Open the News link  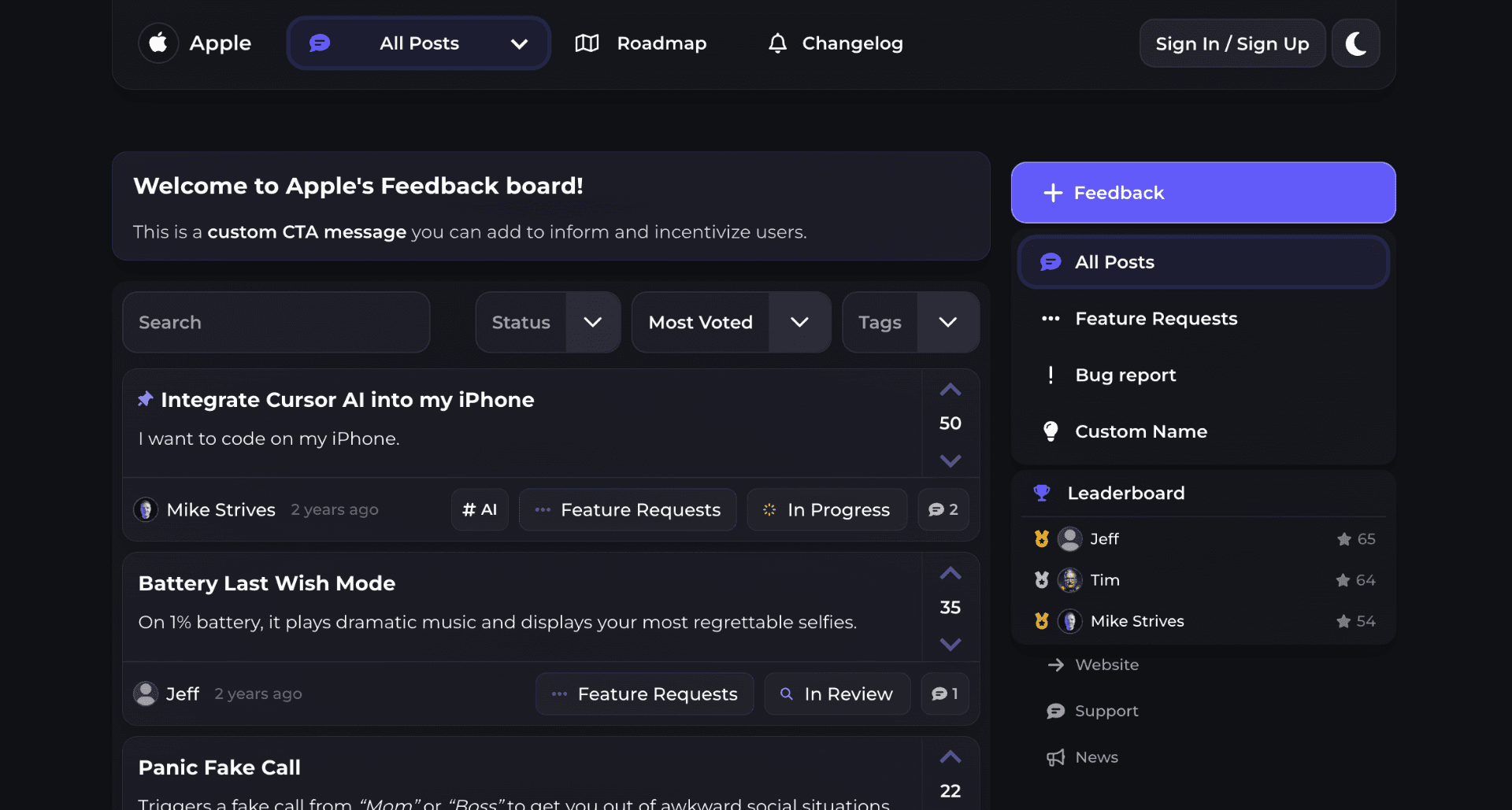(x=1083, y=757)
